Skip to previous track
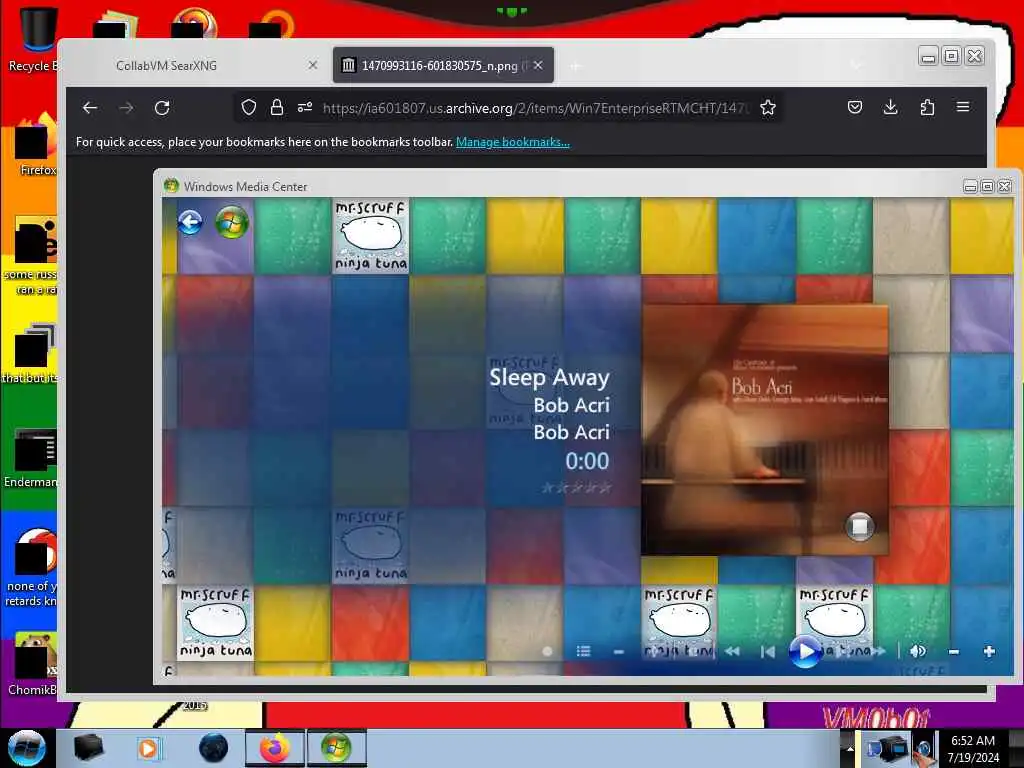 pos(768,651)
